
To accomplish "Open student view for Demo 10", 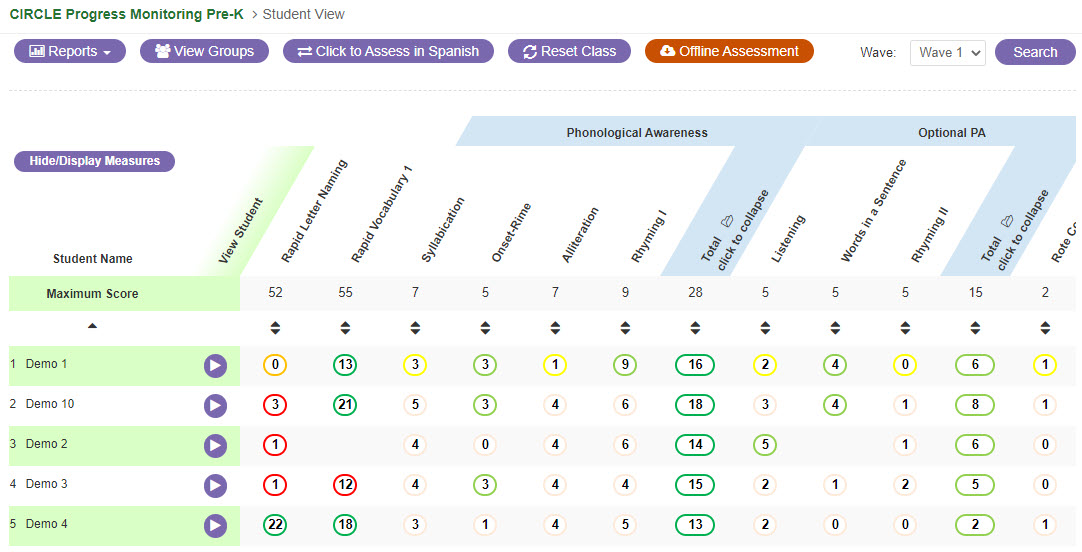I will [215, 406].
